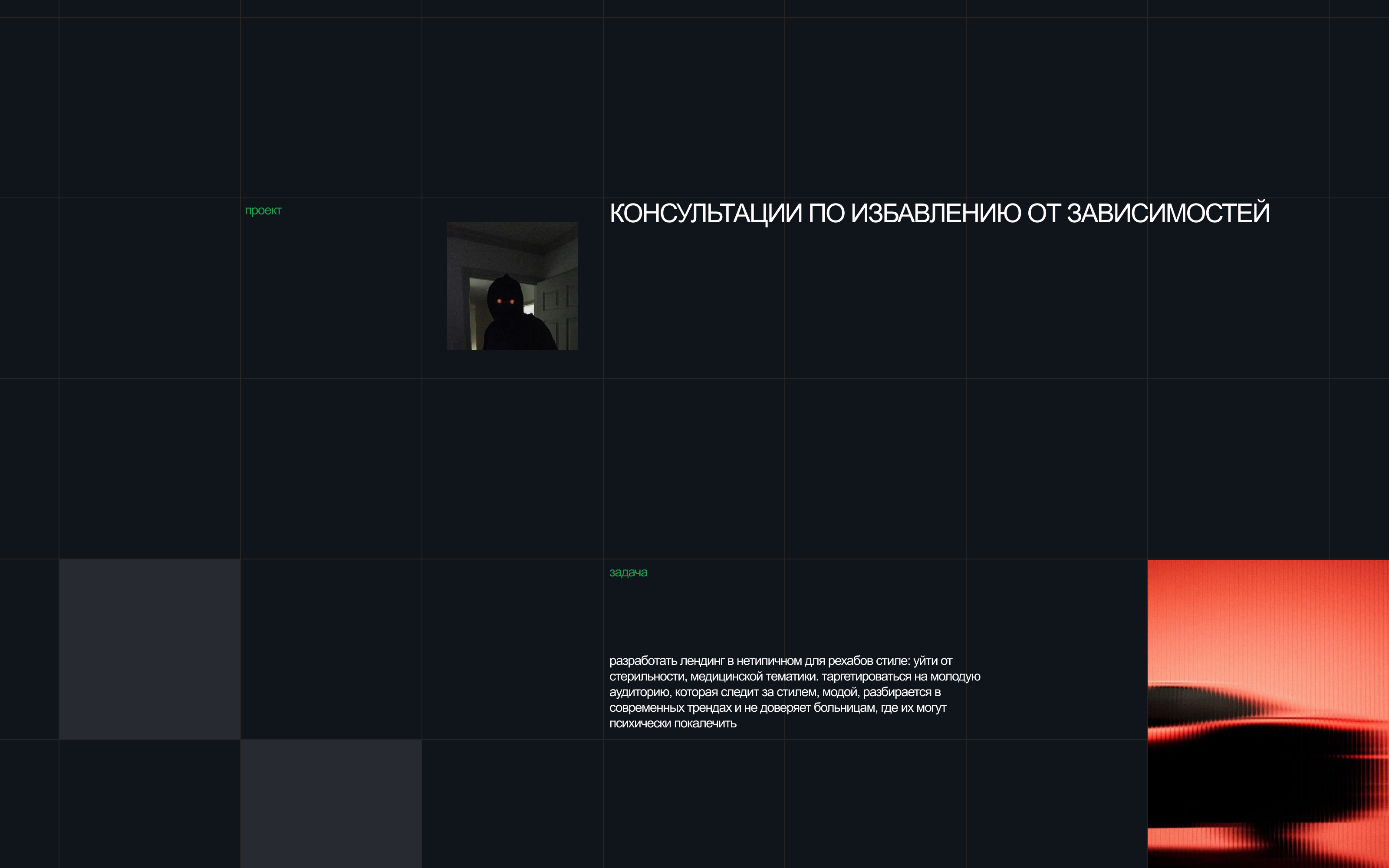Viewport: 1389px width, 868px height.
Task: Select the word "КОНСУЛЬТАЦИИ" in the heading
Action: (705, 214)
